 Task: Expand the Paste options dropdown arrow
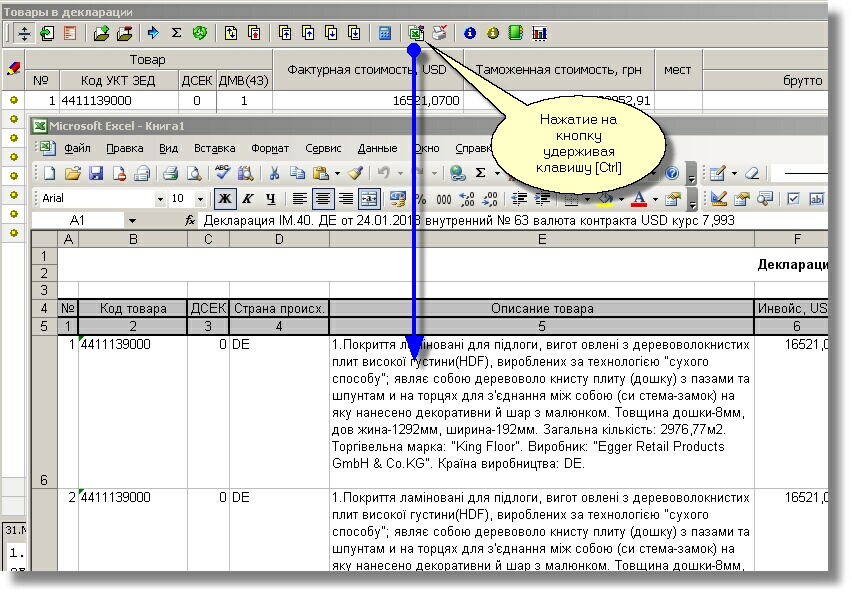click(337, 174)
